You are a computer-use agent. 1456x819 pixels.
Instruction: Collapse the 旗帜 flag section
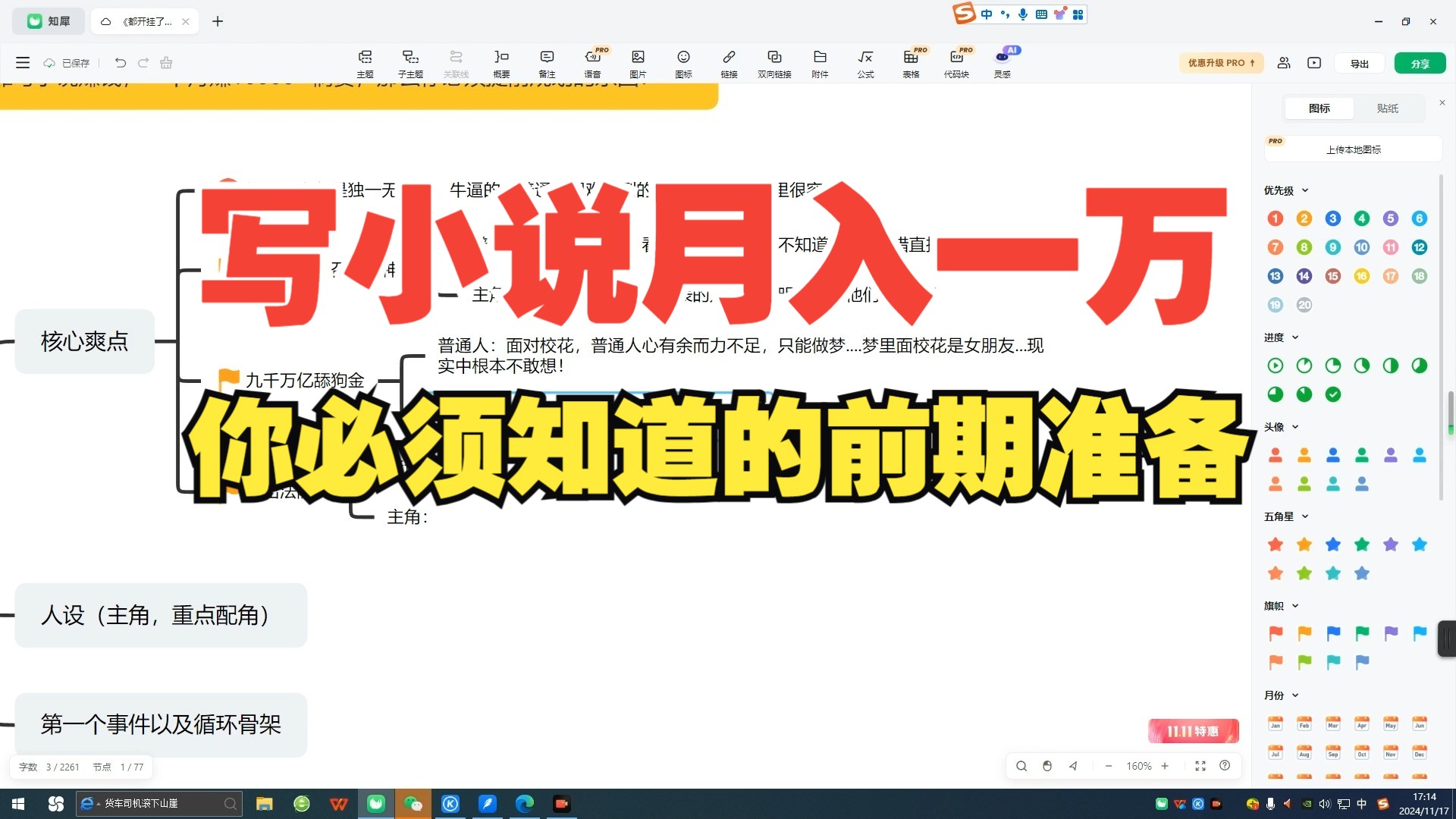(x=1295, y=606)
